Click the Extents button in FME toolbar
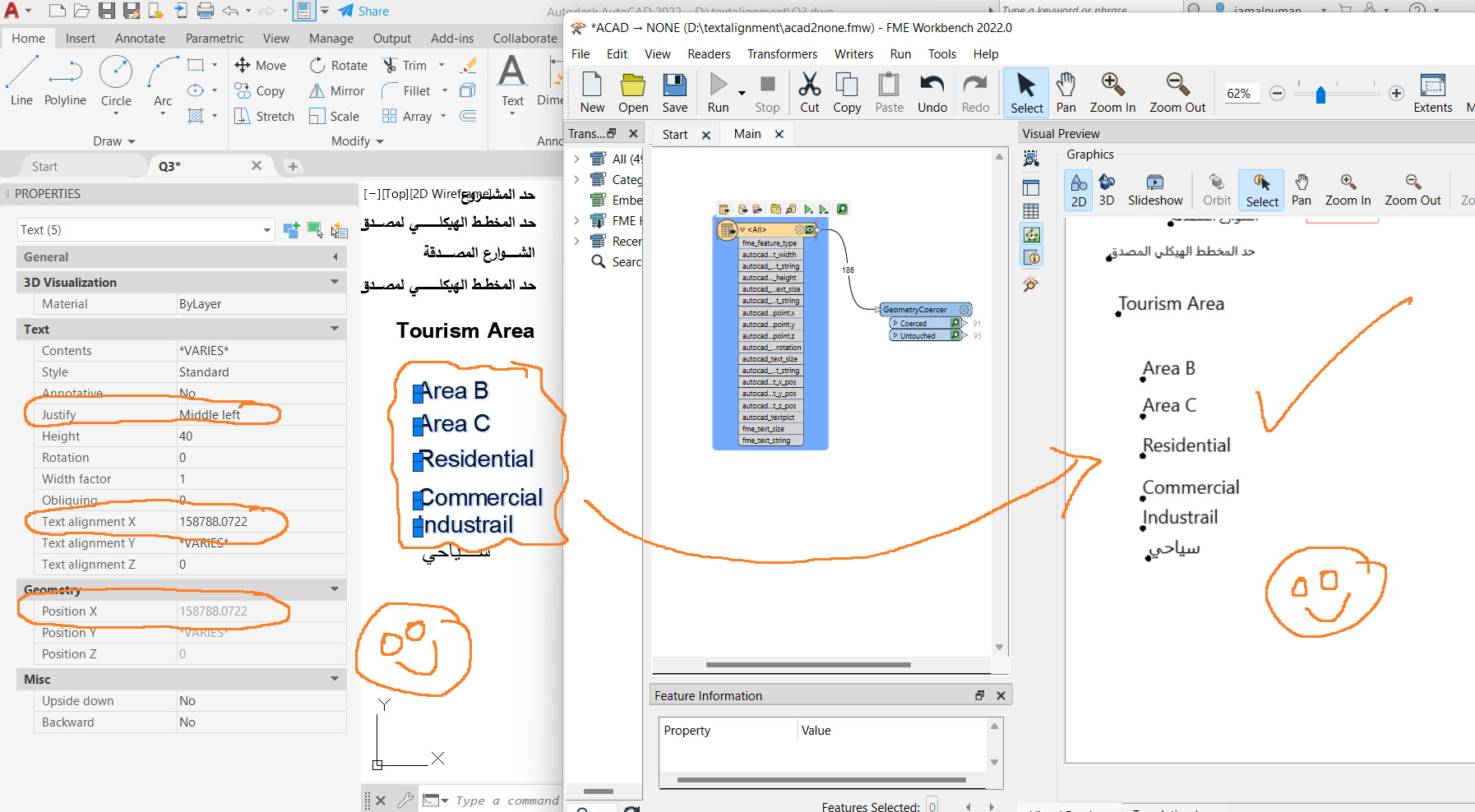 pos(1433,92)
